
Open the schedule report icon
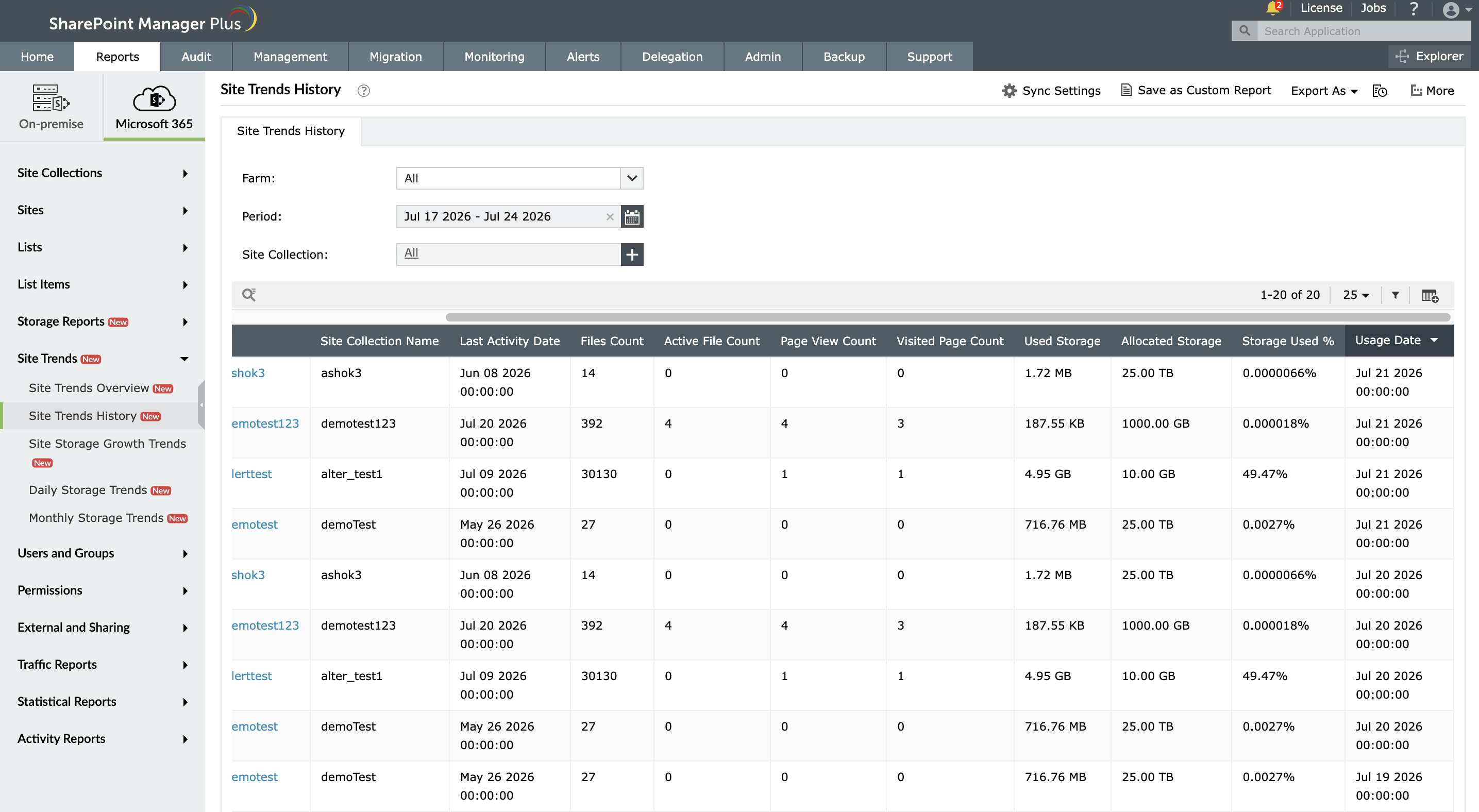click(1380, 91)
